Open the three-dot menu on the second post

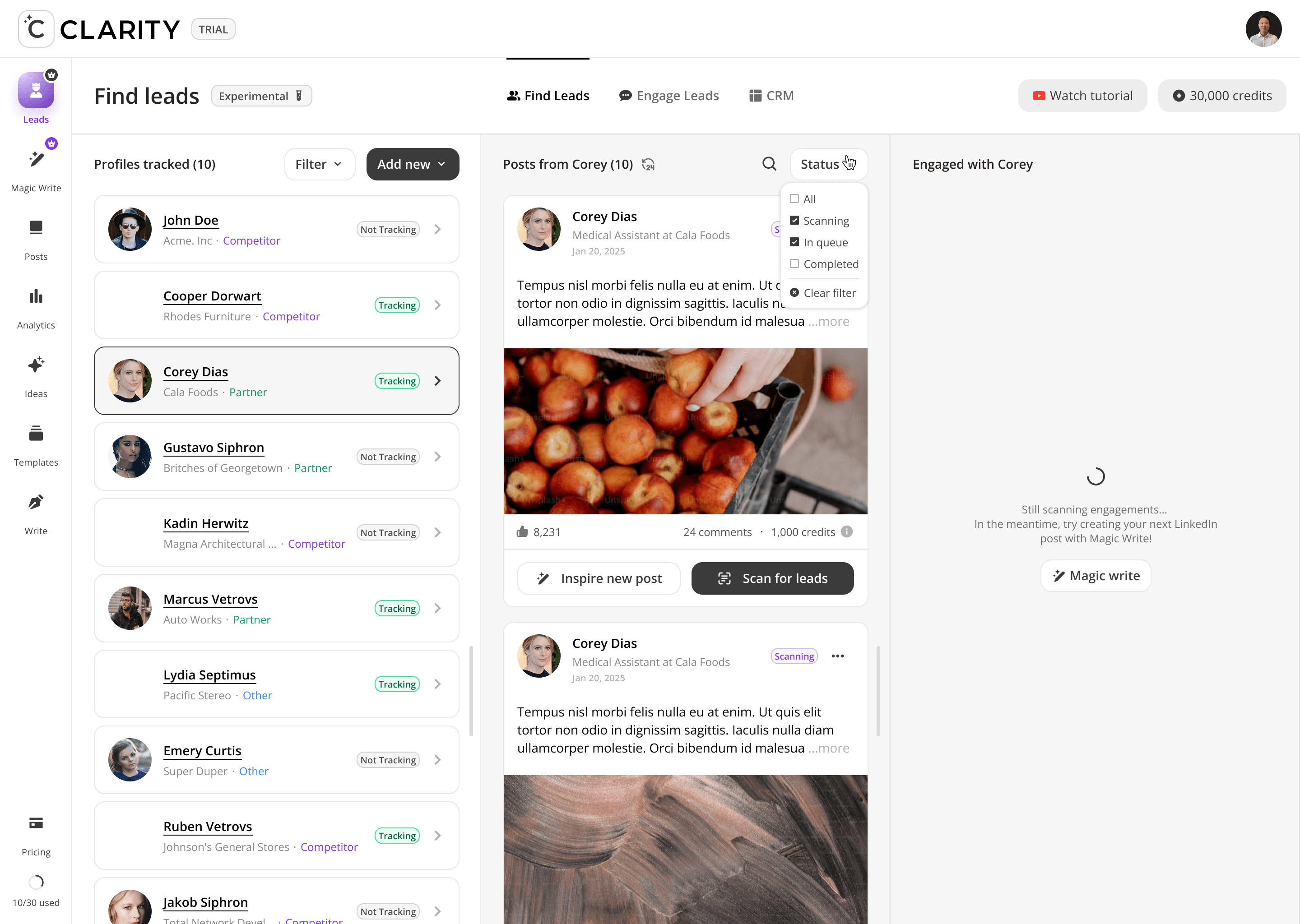click(837, 656)
